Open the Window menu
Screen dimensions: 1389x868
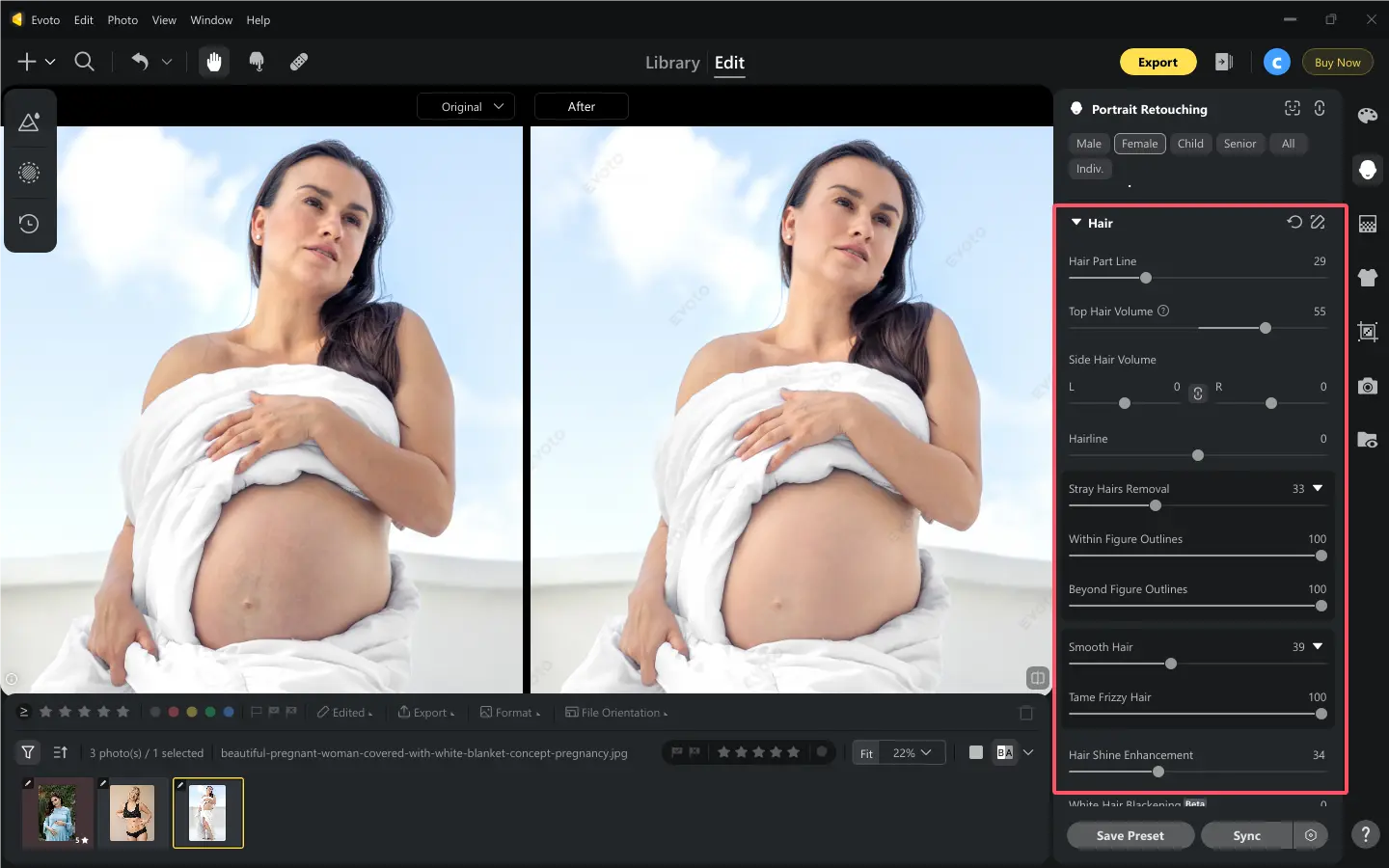point(211,19)
